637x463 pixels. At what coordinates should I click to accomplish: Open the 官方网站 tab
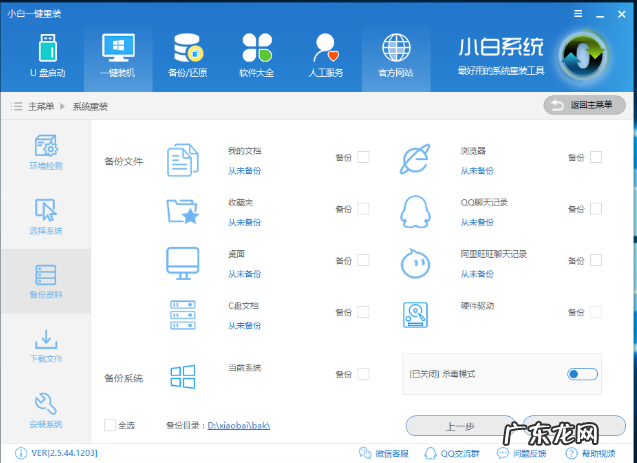click(396, 56)
